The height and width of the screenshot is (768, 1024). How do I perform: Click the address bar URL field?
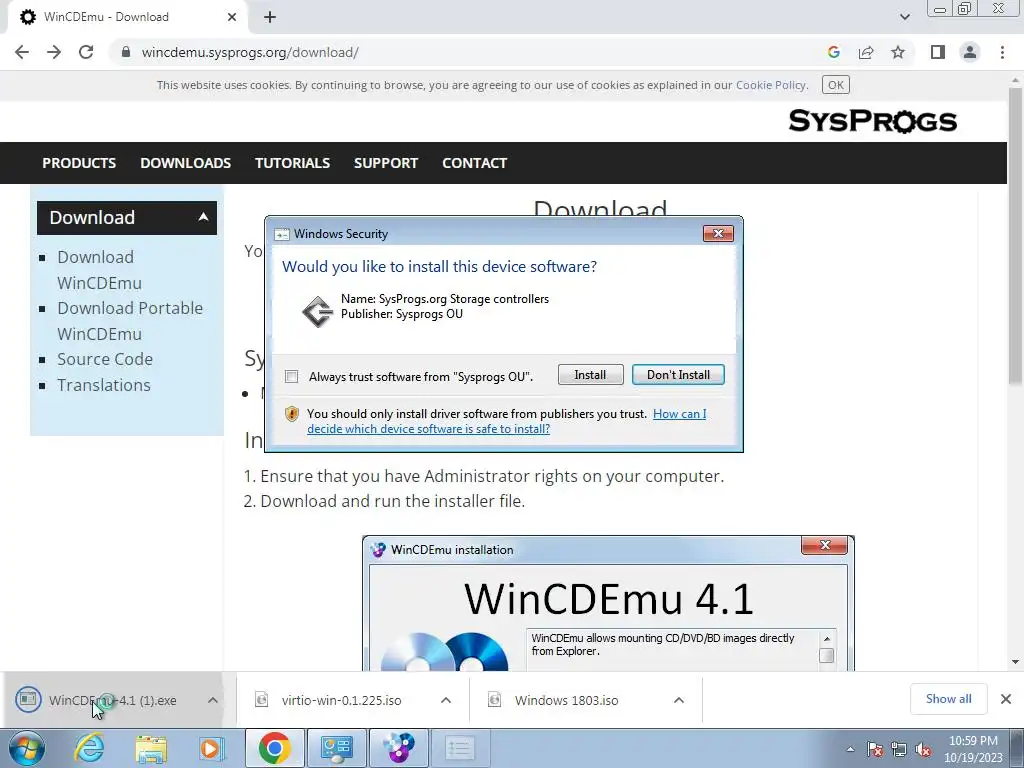coord(457,52)
